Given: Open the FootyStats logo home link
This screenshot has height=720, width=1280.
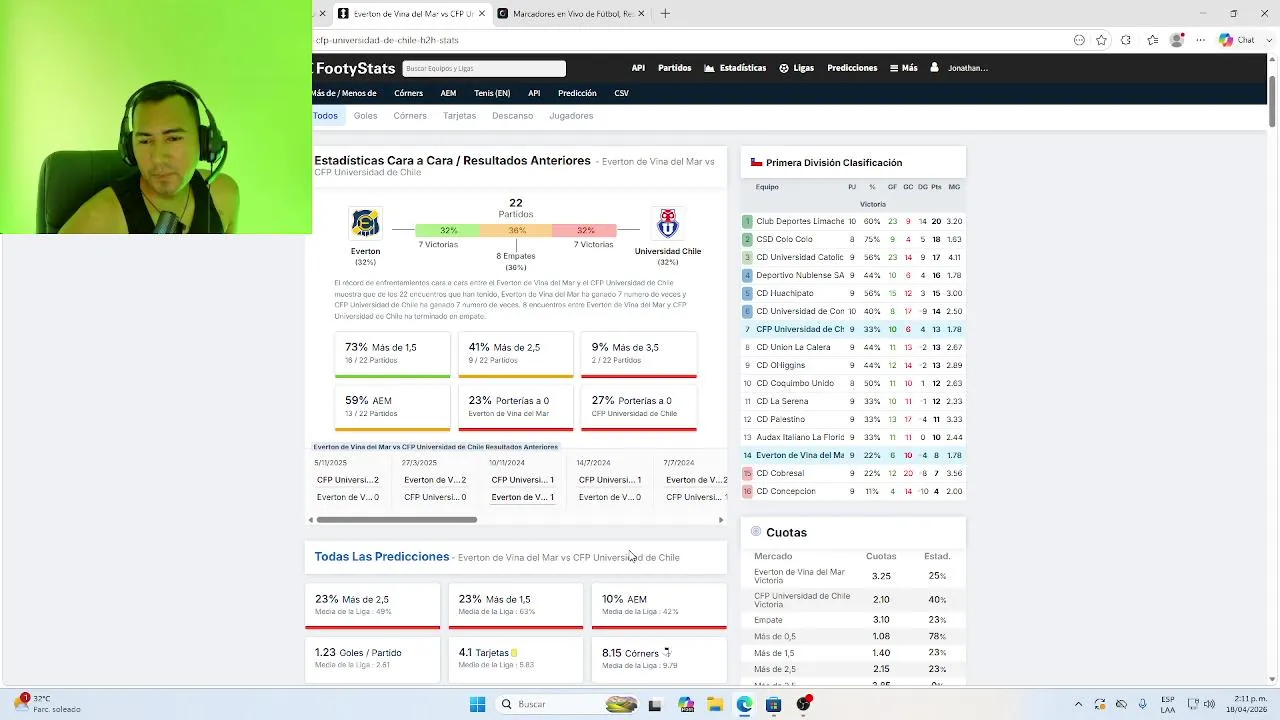Looking at the screenshot, I should 355,68.
